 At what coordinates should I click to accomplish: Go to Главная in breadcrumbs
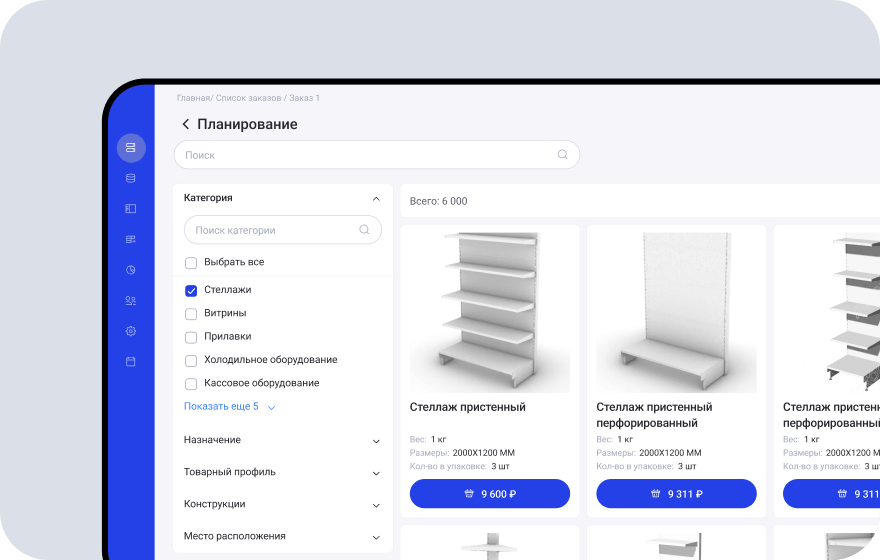pyautogui.click(x=194, y=98)
